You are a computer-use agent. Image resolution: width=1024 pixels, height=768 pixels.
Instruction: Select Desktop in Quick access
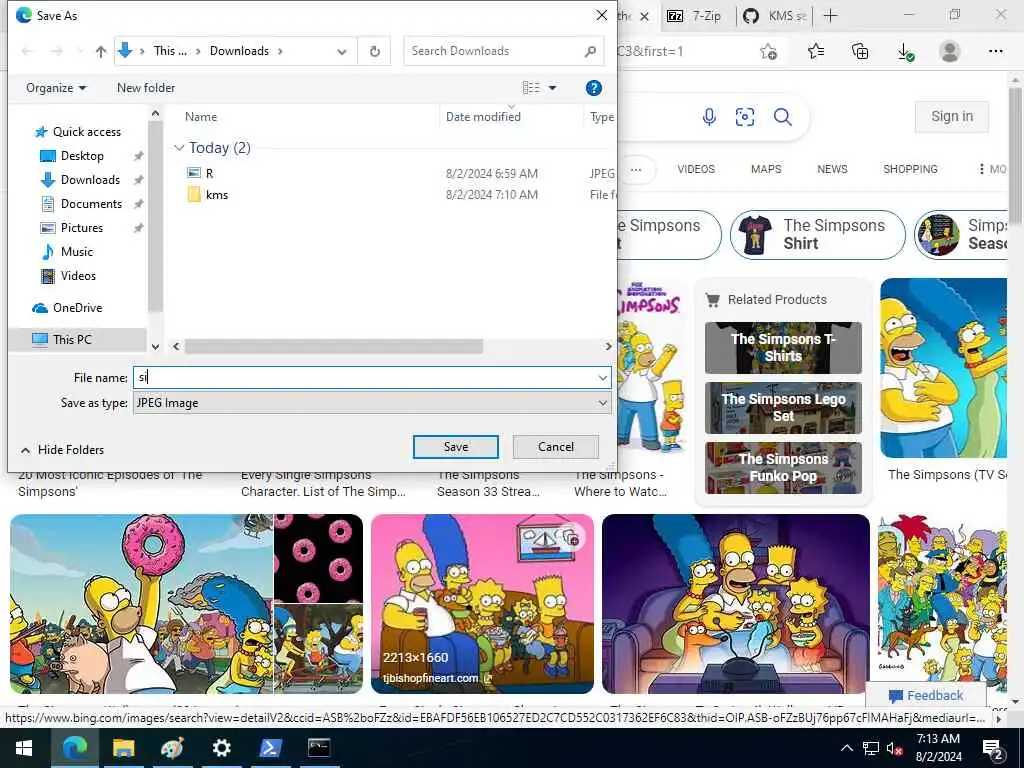[82, 156]
